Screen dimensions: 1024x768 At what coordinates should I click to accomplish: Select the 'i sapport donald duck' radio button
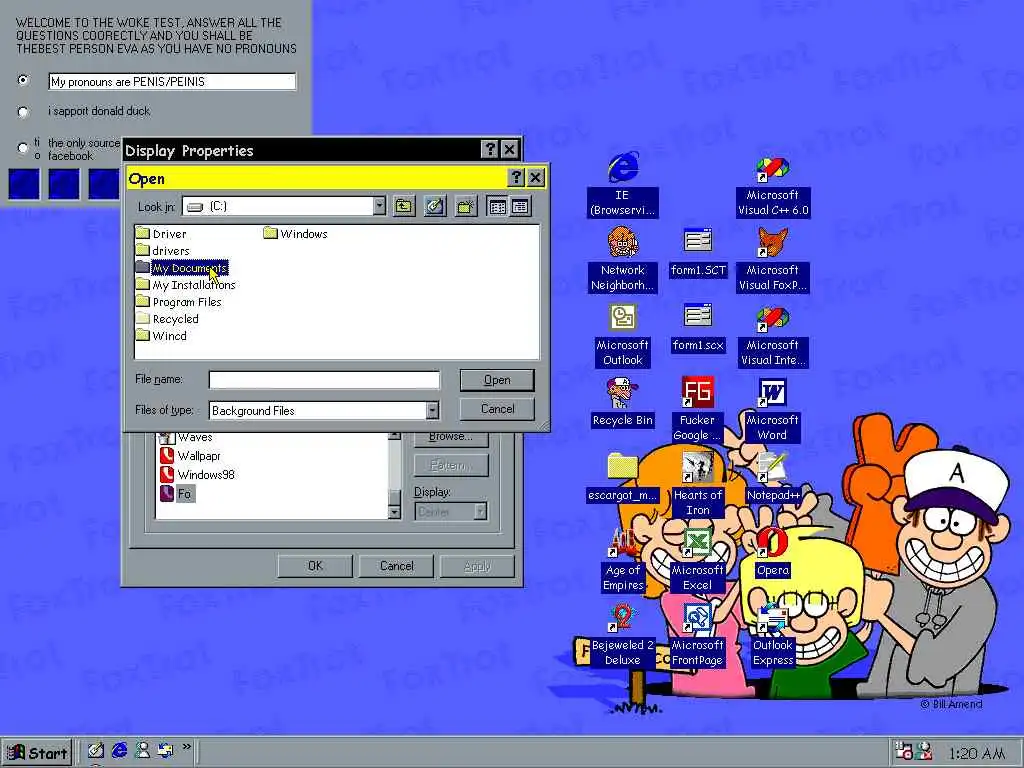click(23, 112)
